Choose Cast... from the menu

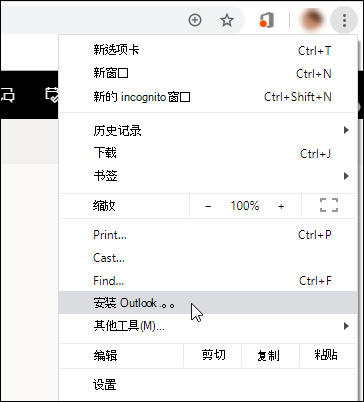point(208,258)
